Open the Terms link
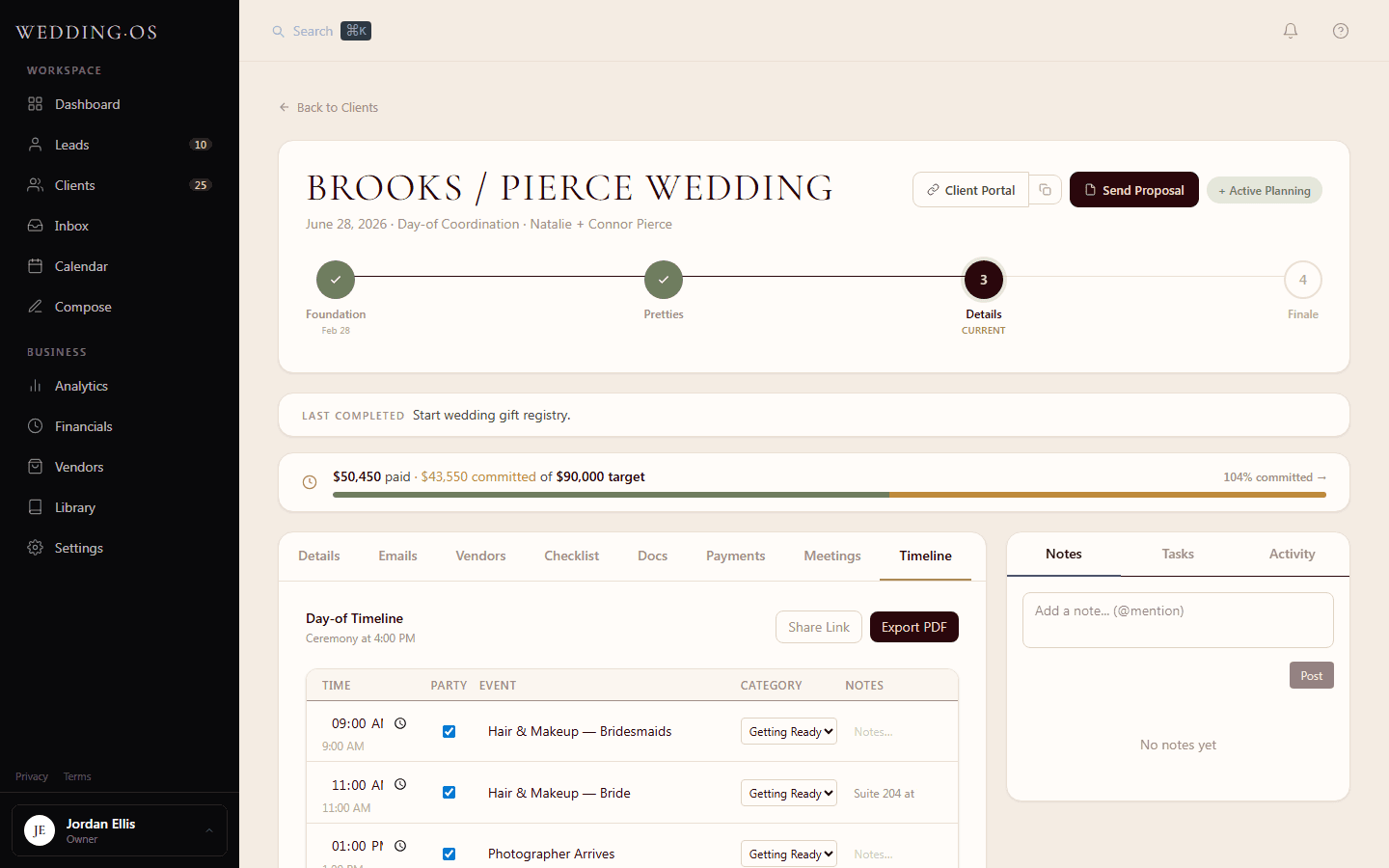The height and width of the screenshot is (868, 1389). click(77, 776)
